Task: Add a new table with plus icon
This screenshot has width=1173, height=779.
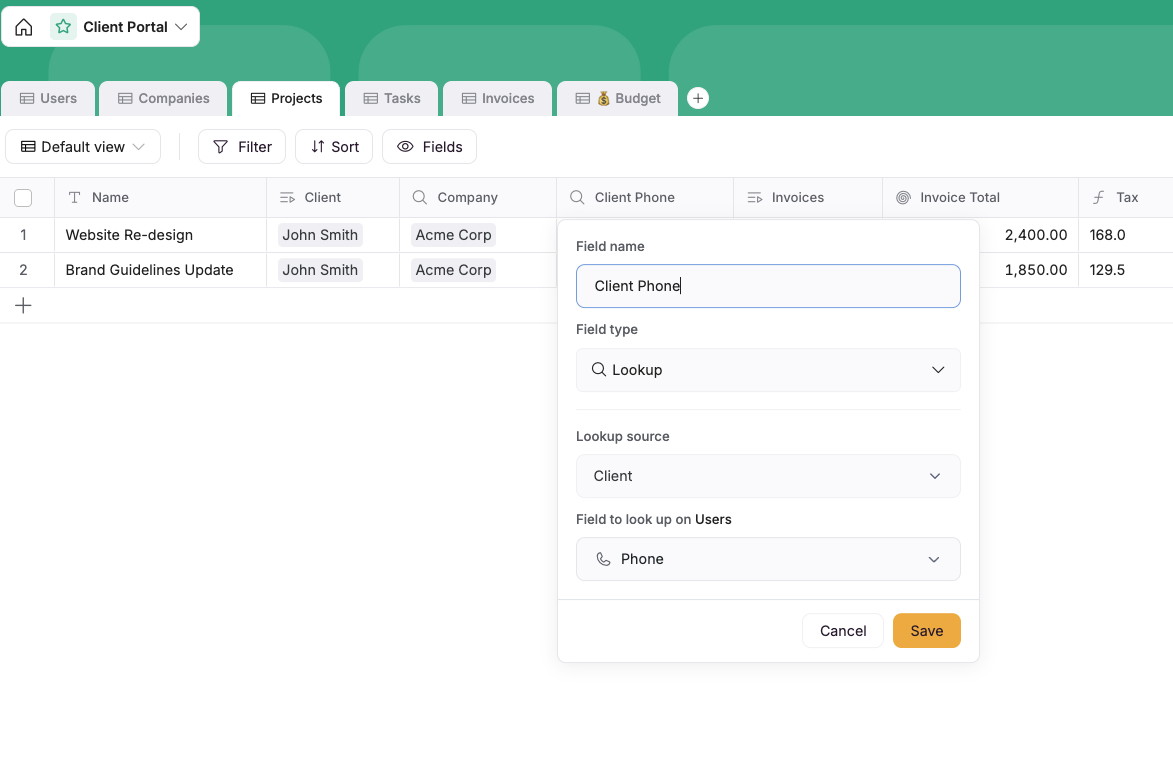Action: click(x=698, y=98)
